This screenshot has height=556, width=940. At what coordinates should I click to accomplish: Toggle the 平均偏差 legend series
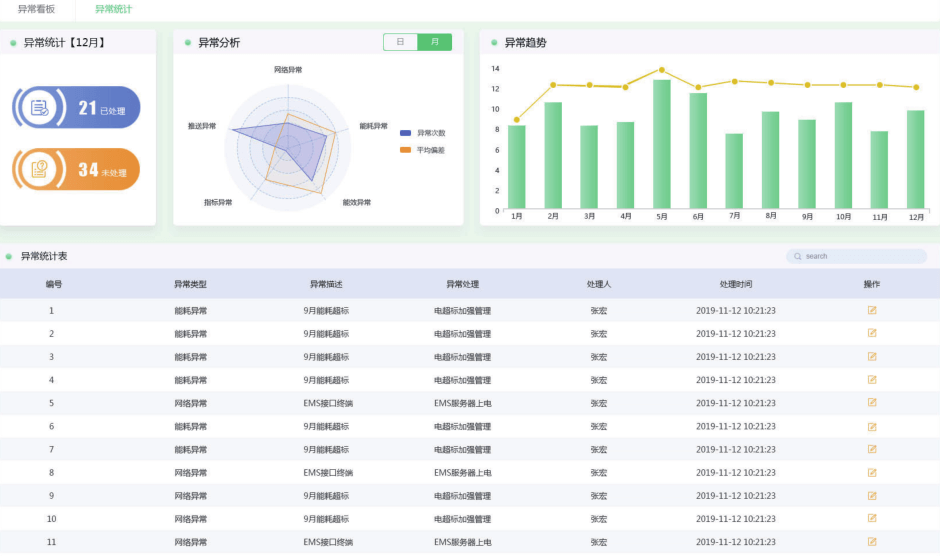422,150
